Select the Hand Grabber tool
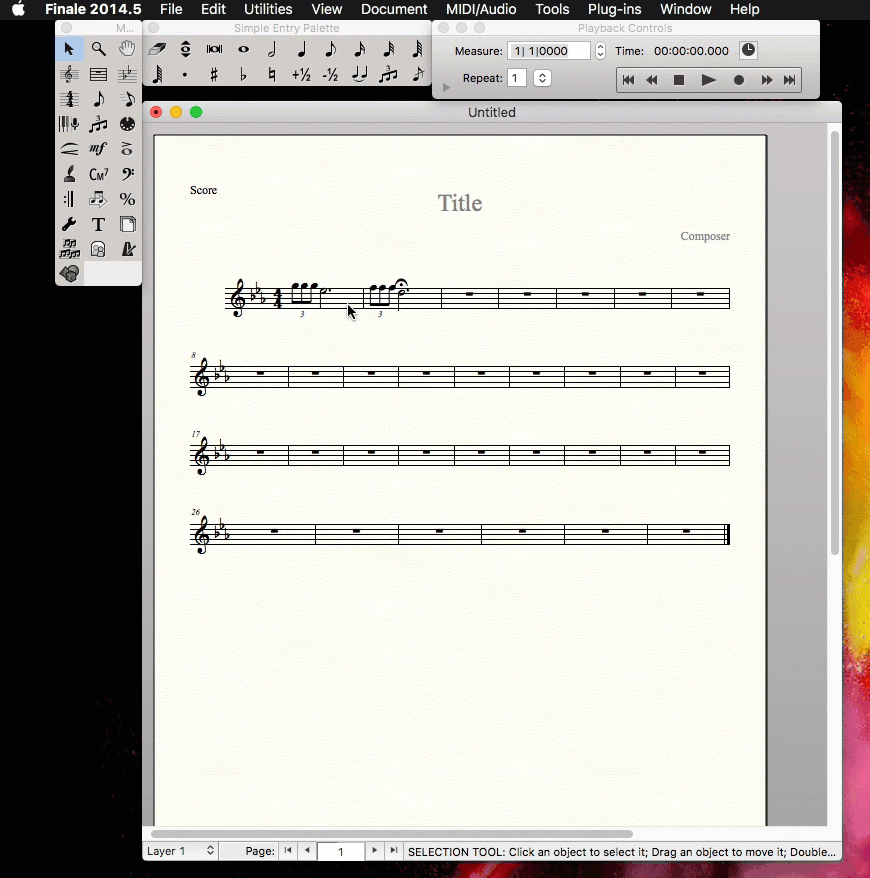This screenshot has height=878, width=870. pyautogui.click(x=127, y=49)
